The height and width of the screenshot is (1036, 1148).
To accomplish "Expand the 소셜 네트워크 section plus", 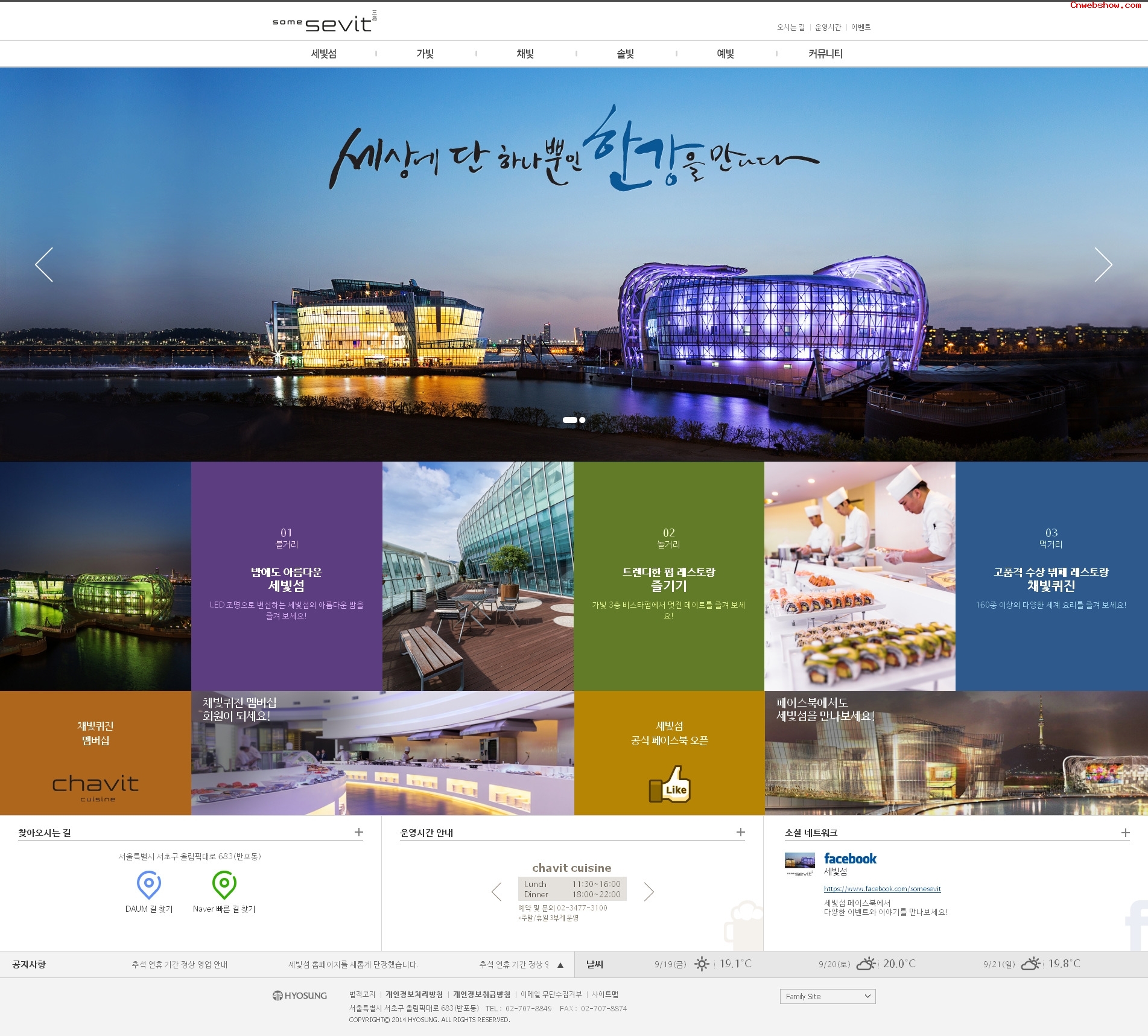I will 1126,832.
